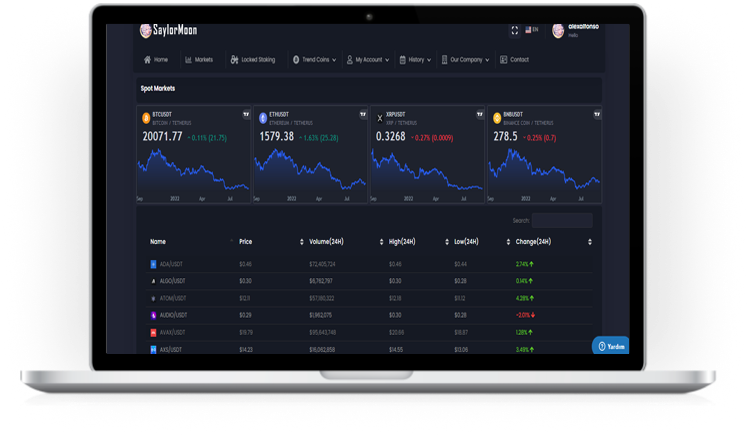This screenshot has height=436, width=748.
Task: Expand the My Account dropdown
Action: (371, 60)
